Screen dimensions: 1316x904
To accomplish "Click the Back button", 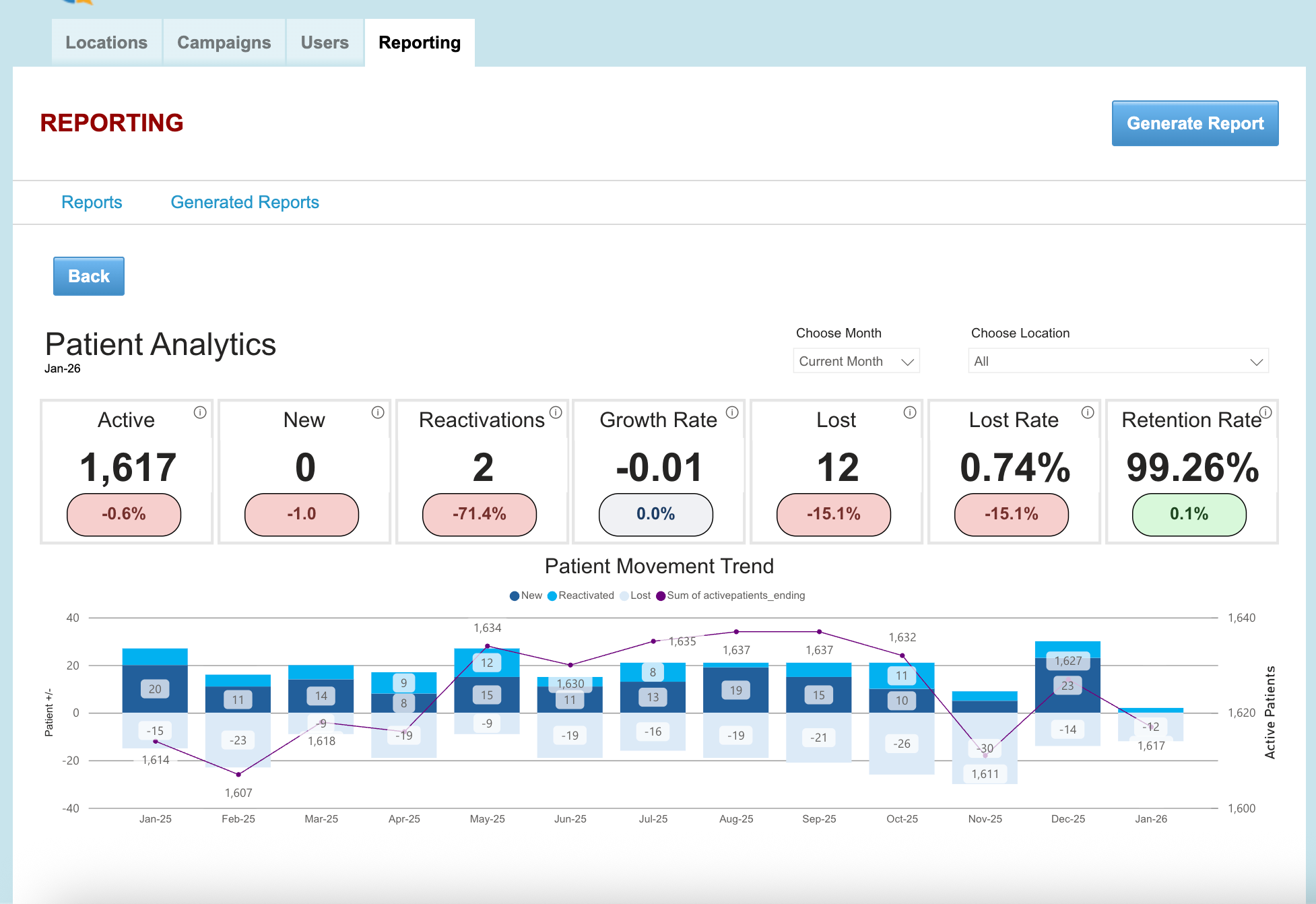I will pyautogui.click(x=89, y=276).
